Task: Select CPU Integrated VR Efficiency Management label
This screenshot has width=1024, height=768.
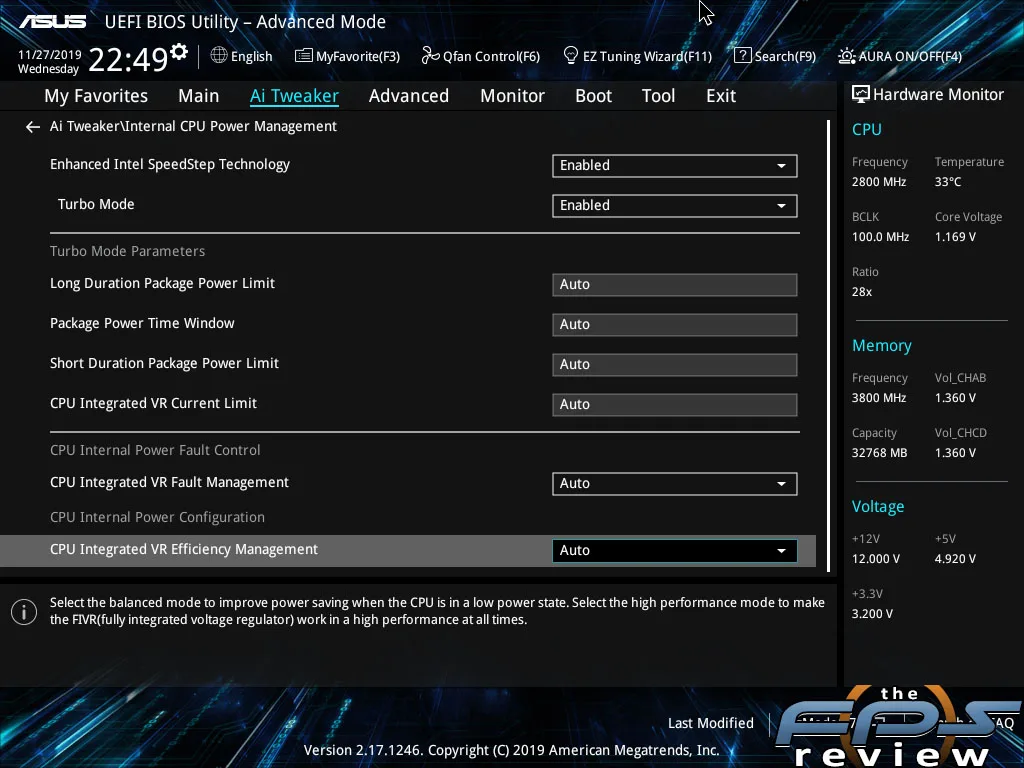Action: pos(184,549)
